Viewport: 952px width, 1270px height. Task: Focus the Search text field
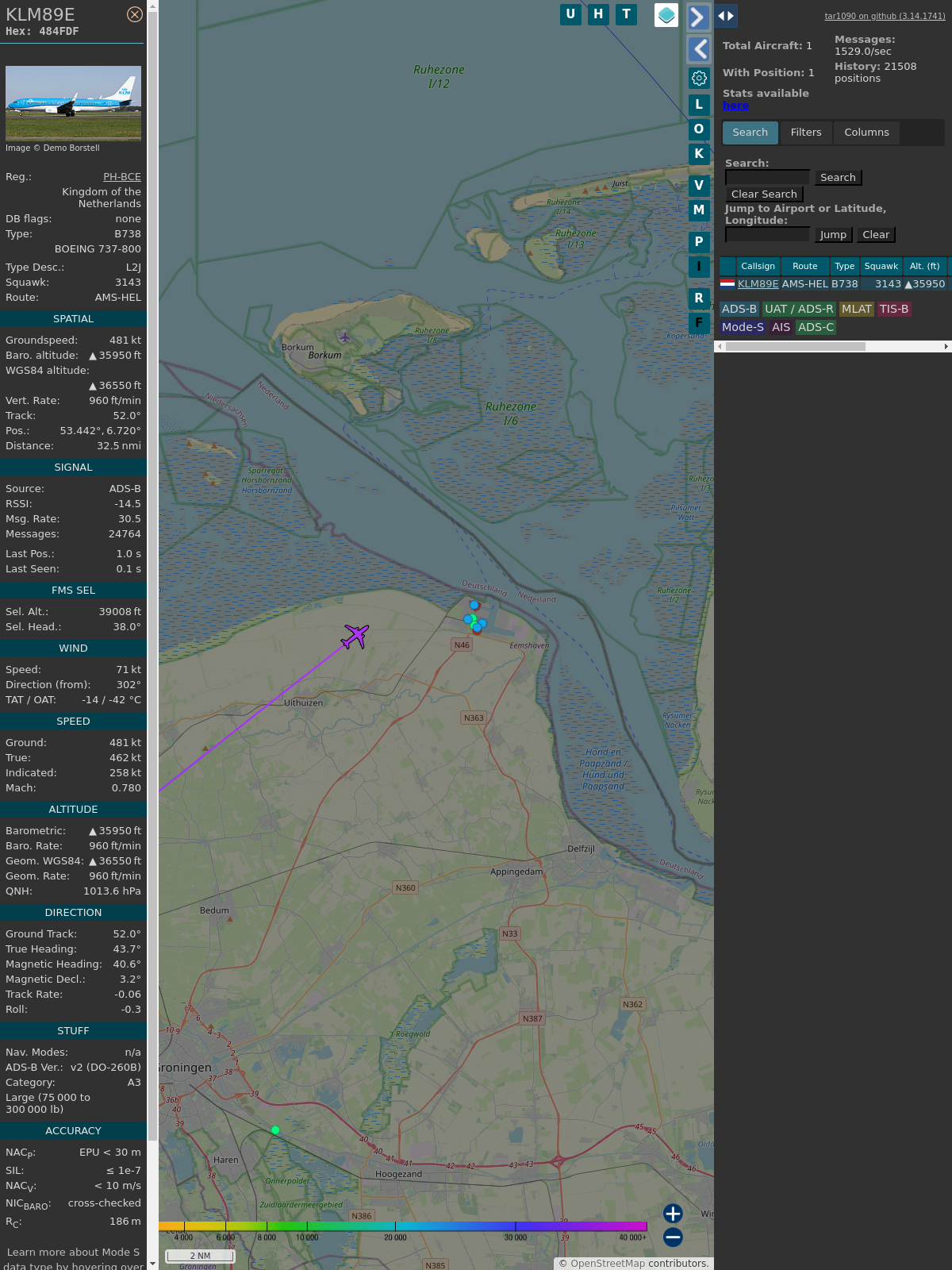pos(767,178)
